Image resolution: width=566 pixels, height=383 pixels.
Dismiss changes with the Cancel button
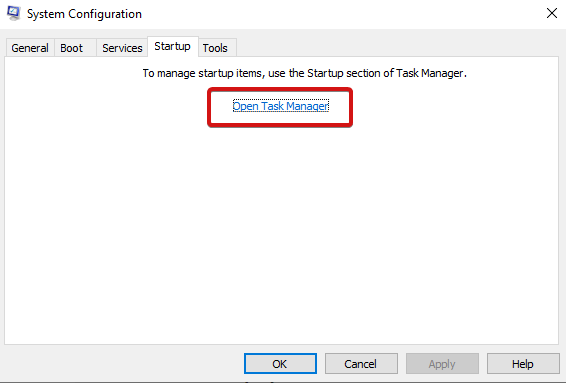pyautogui.click(x=361, y=364)
